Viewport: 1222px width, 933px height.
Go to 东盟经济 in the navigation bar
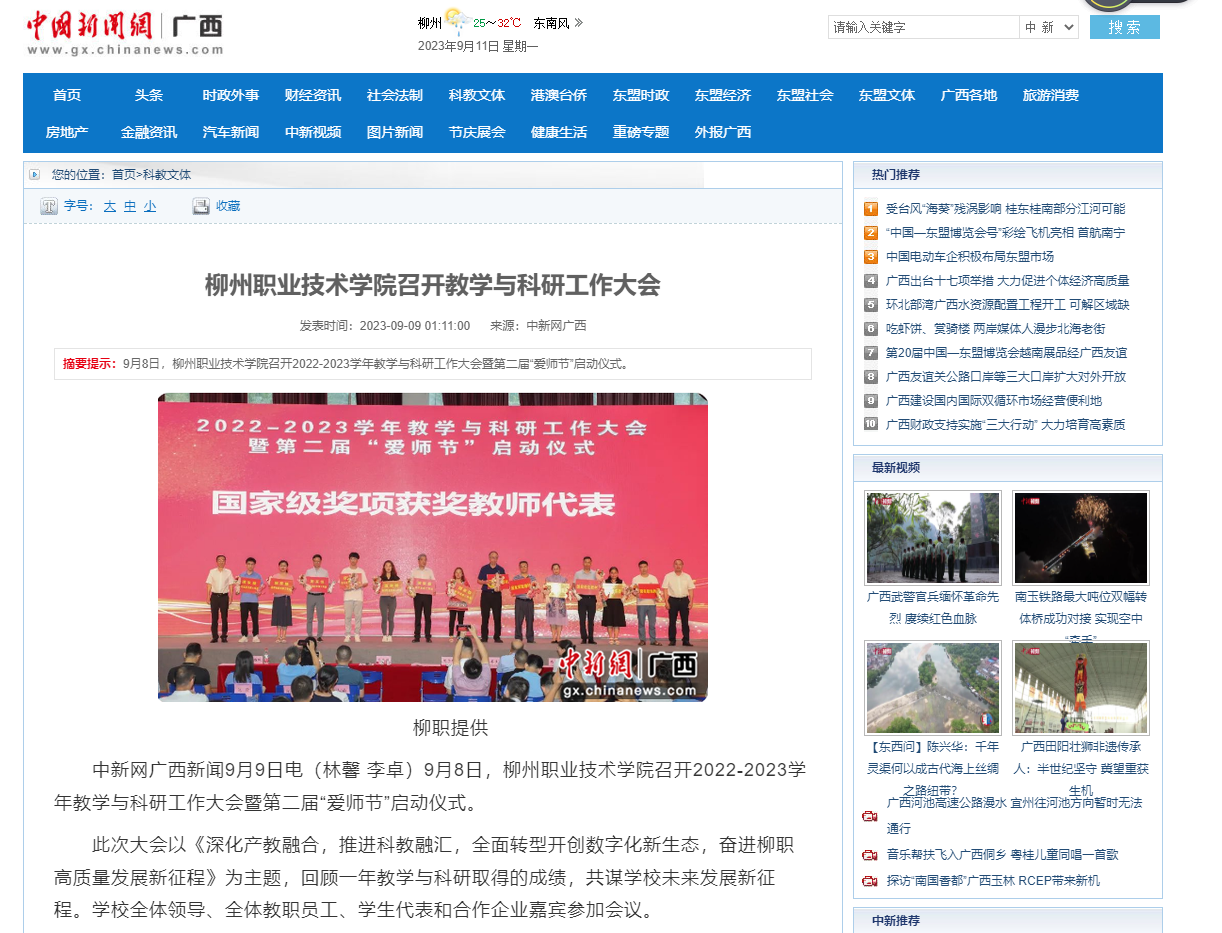coord(723,95)
